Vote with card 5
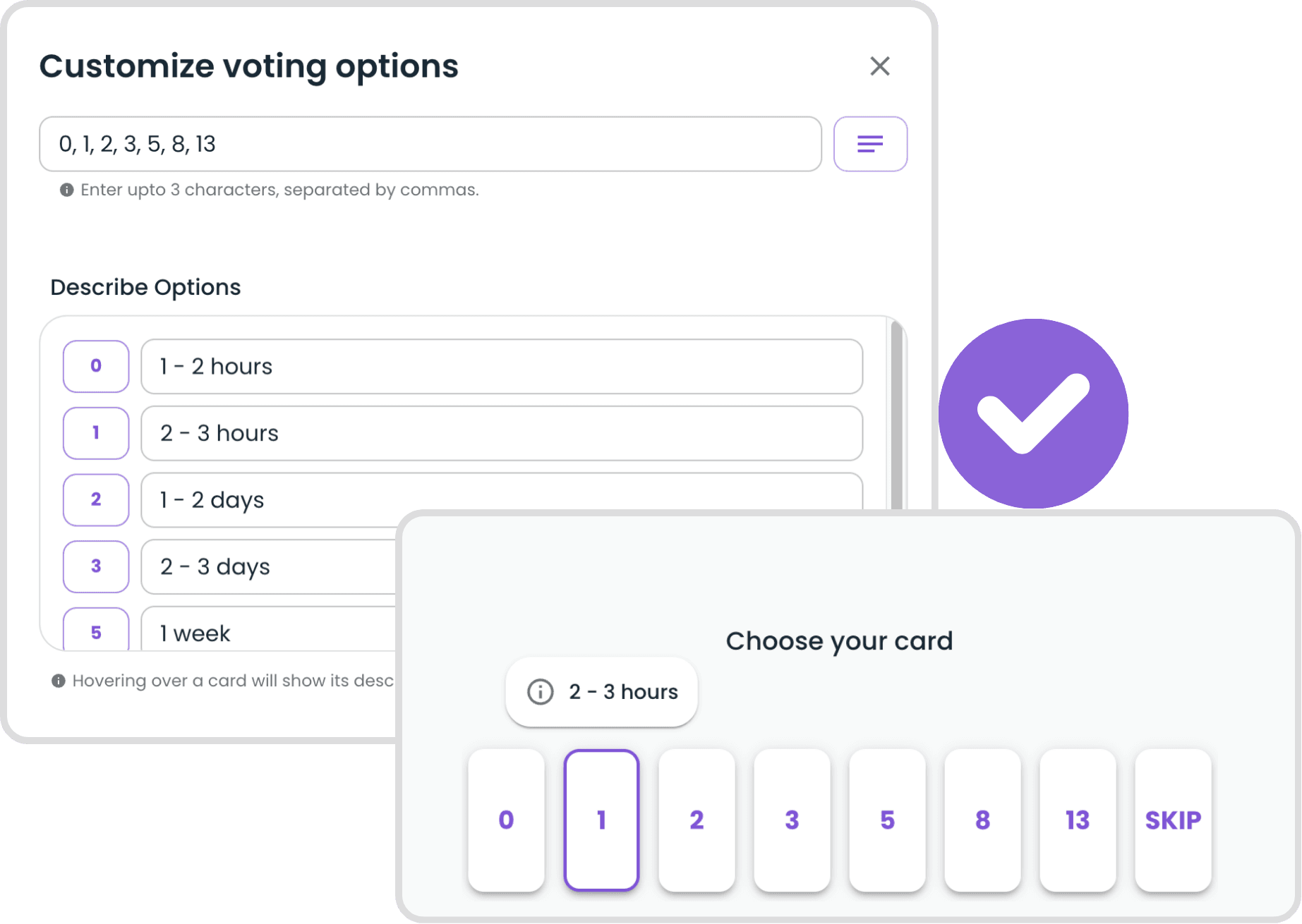 point(887,820)
